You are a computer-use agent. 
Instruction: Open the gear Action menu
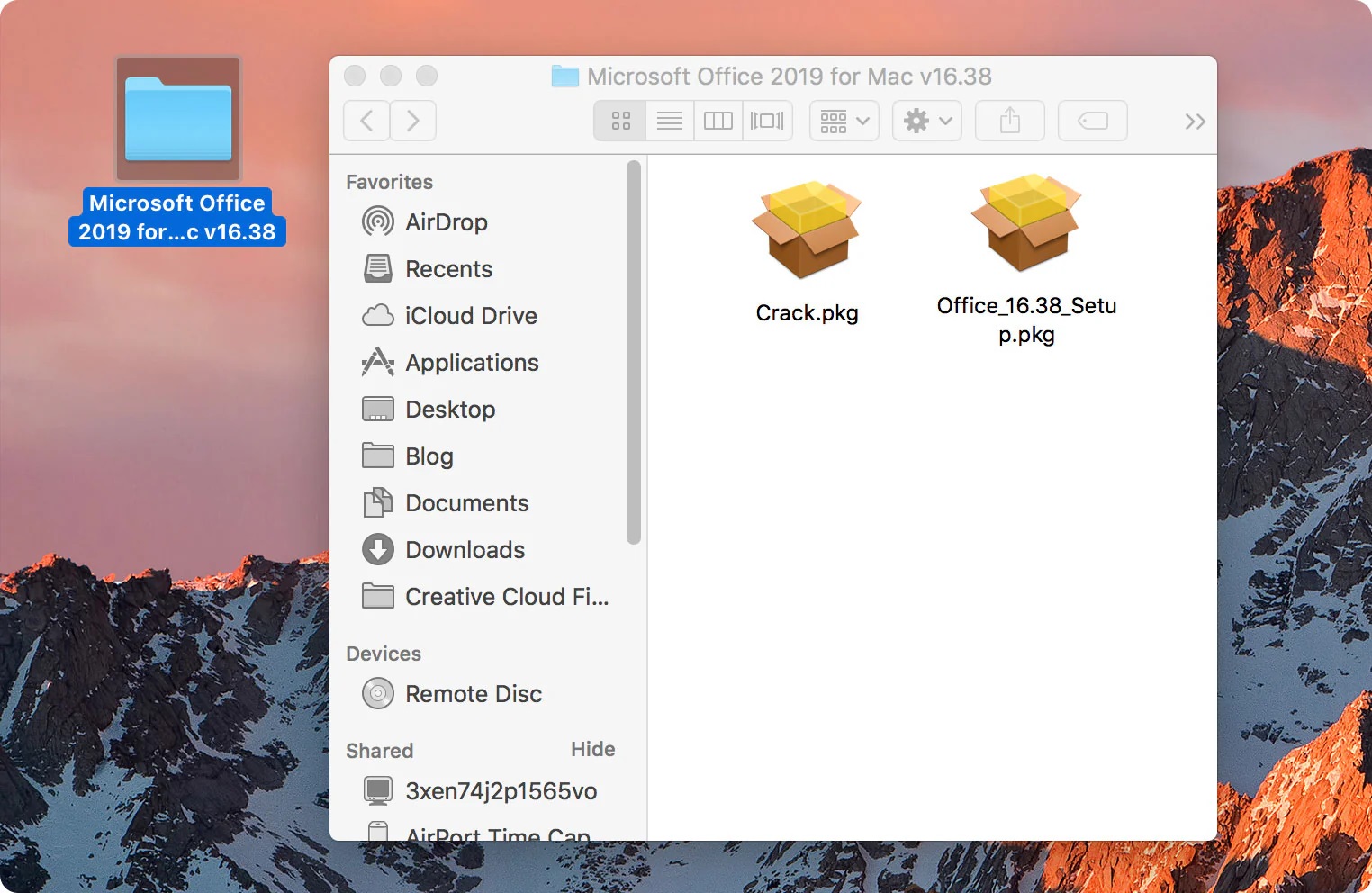click(927, 121)
